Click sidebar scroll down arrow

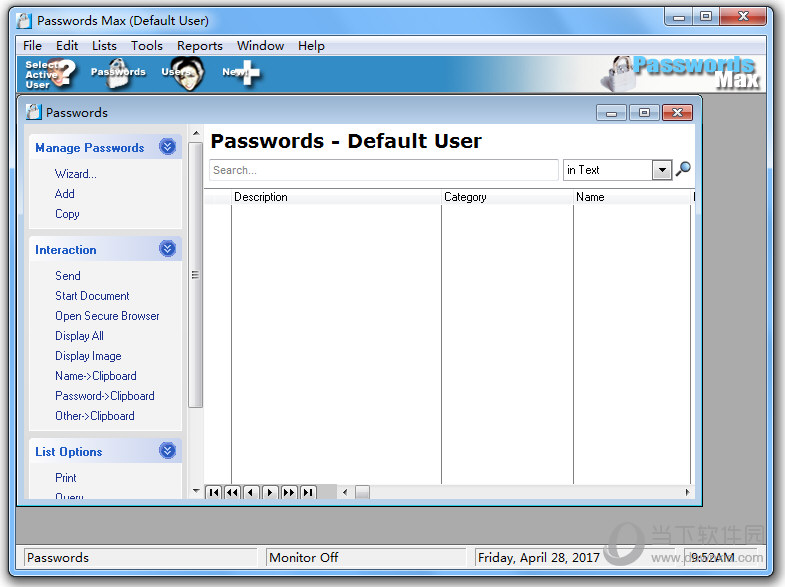[x=196, y=491]
